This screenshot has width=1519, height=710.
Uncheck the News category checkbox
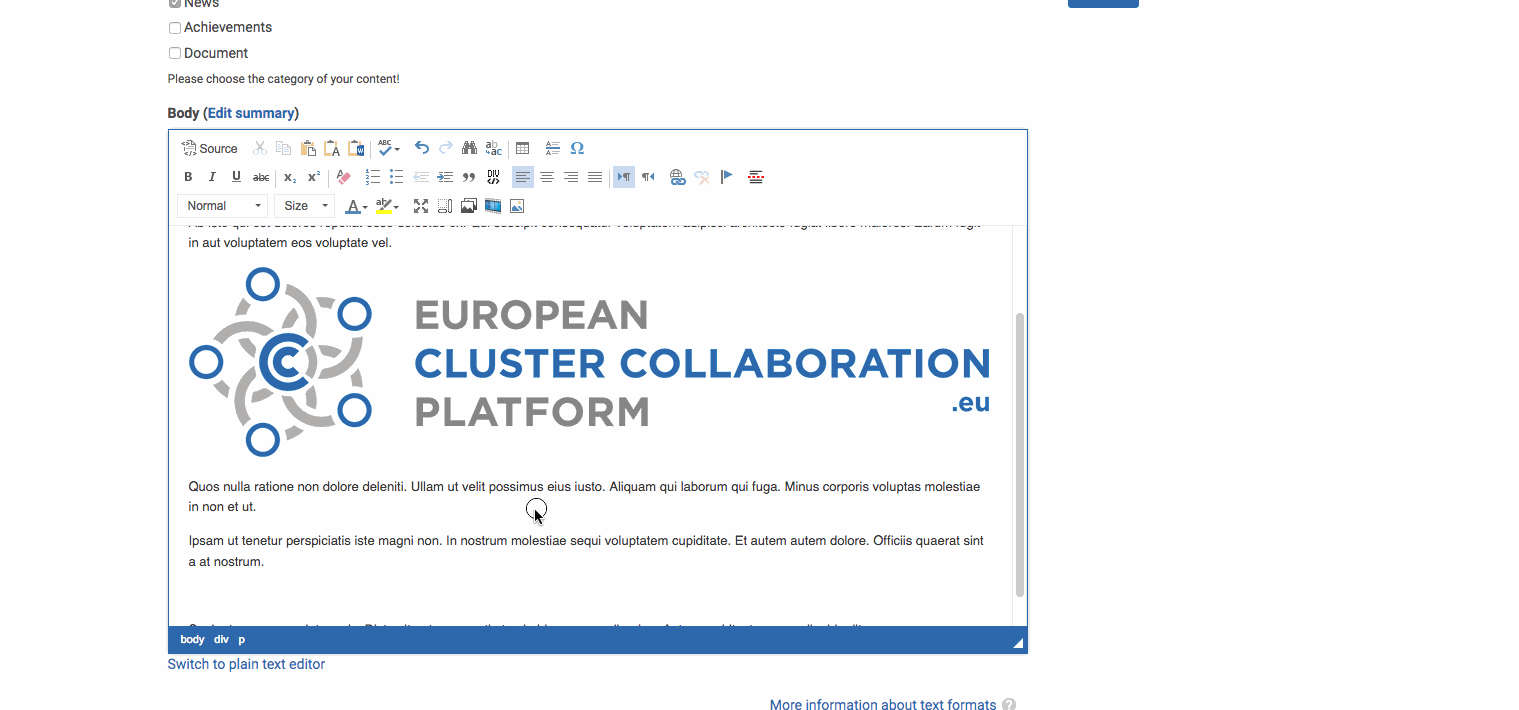click(175, 3)
